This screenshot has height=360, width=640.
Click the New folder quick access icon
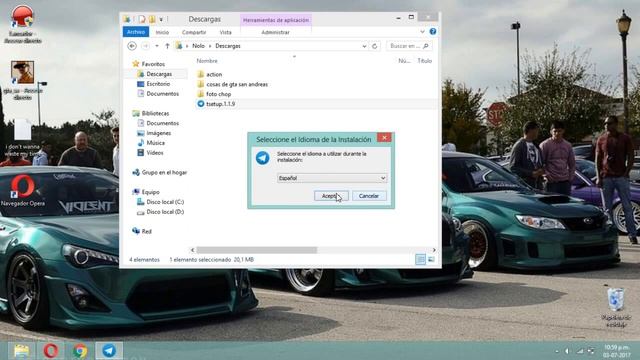tap(152, 19)
